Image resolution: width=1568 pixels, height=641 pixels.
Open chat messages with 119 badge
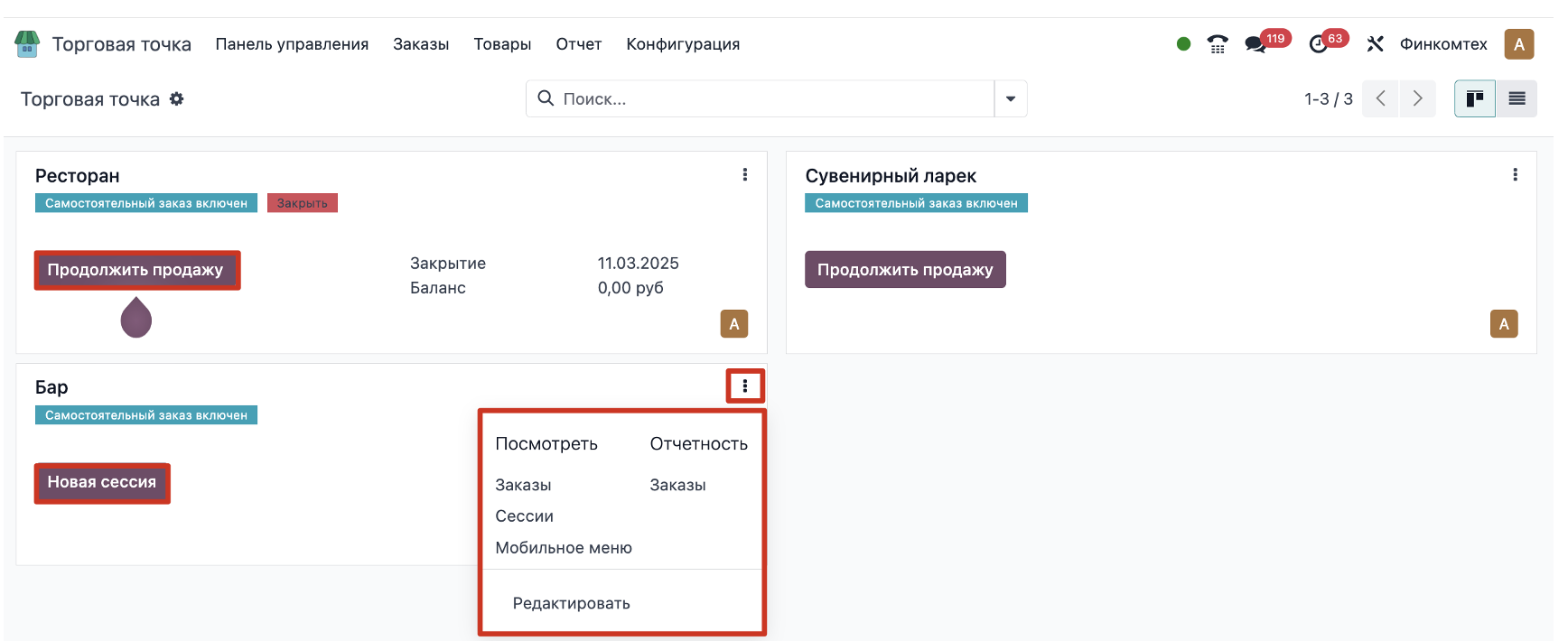coord(1255,44)
